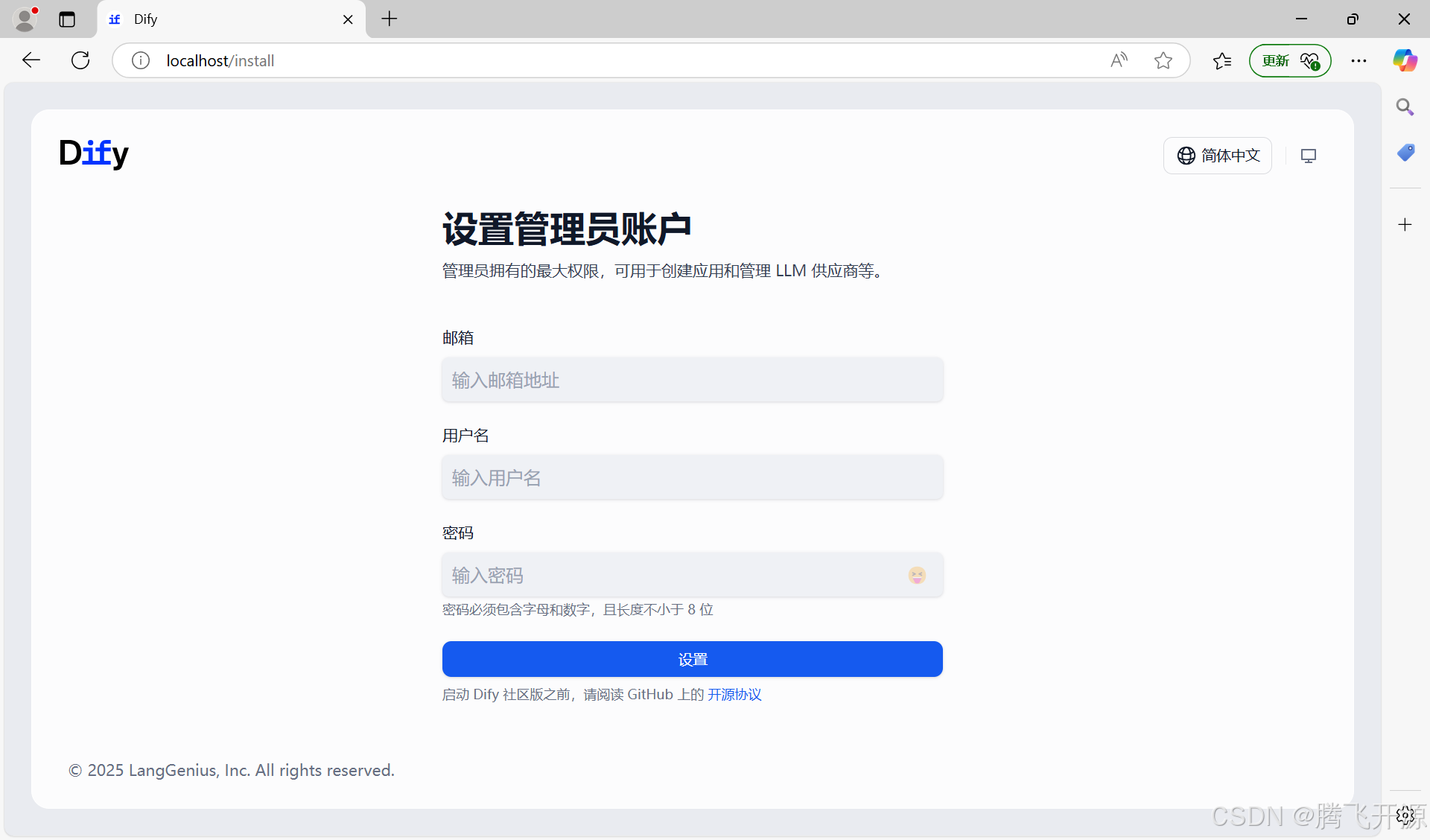This screenshot has height=840, width=1430.
Task: Click into the 密码 password field
Action: (x=670, y=575)
